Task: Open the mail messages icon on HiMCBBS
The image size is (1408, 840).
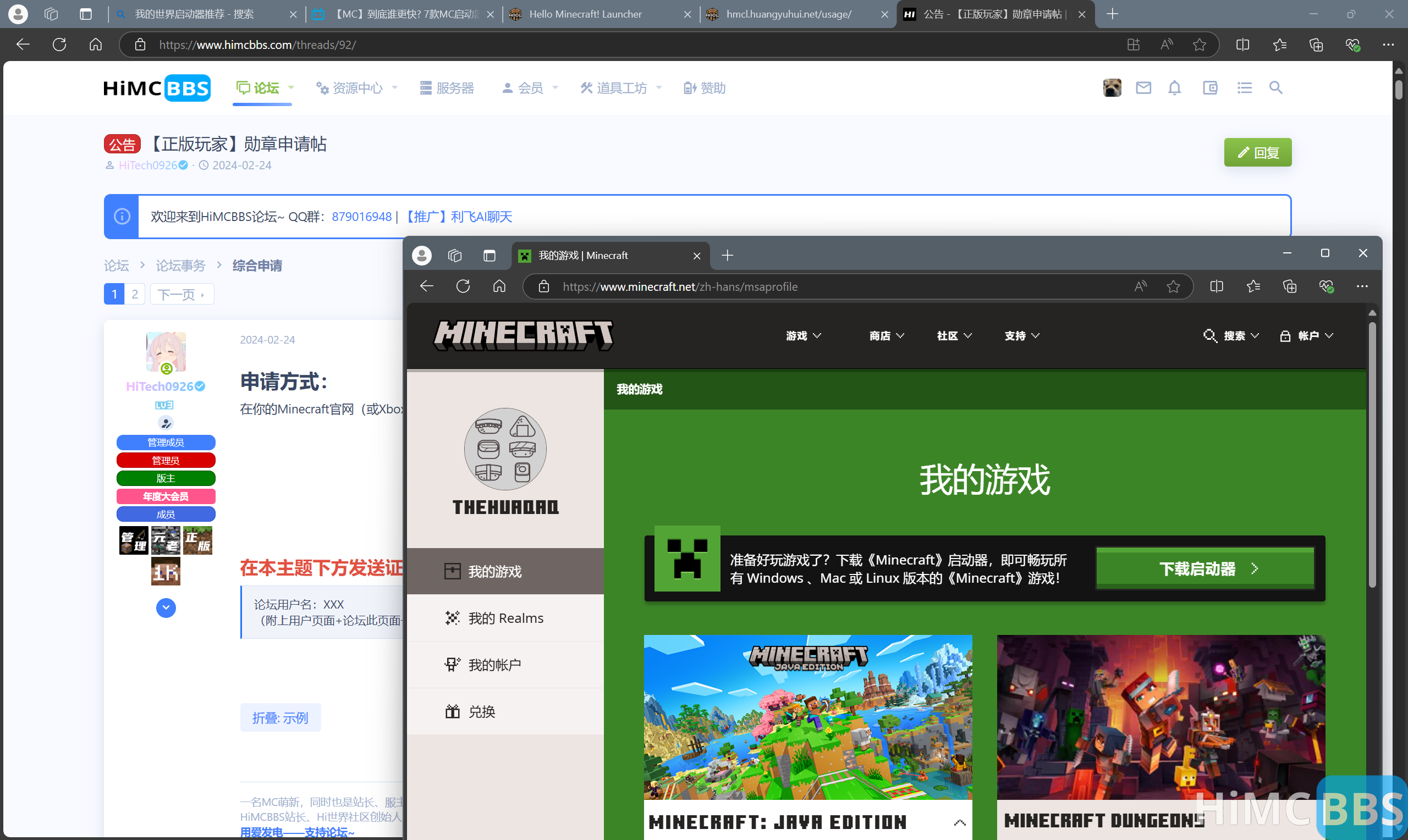Action: pos(1143,89)
